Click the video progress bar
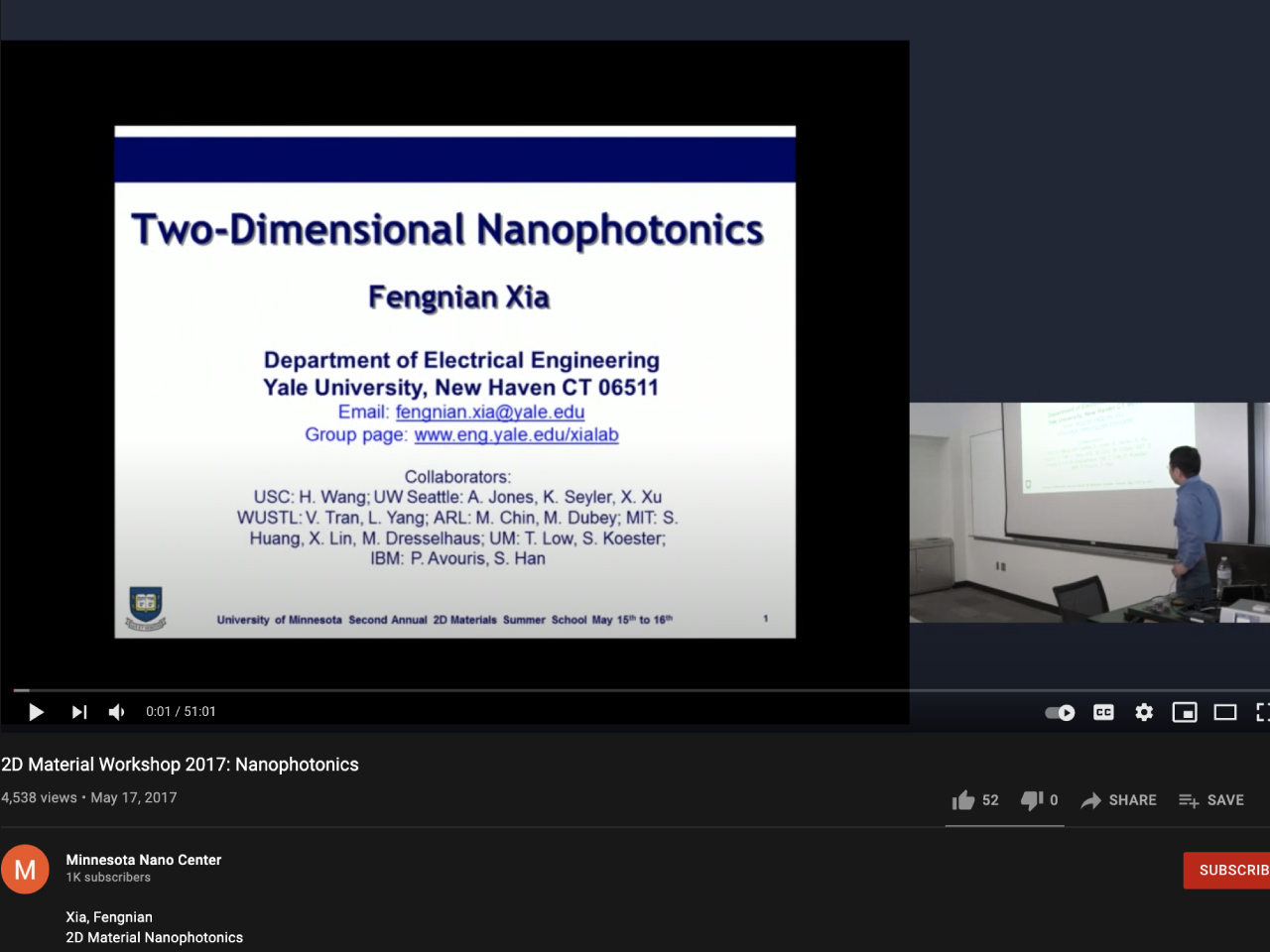Screen dimensions: 1270x952 click(641, 690)
